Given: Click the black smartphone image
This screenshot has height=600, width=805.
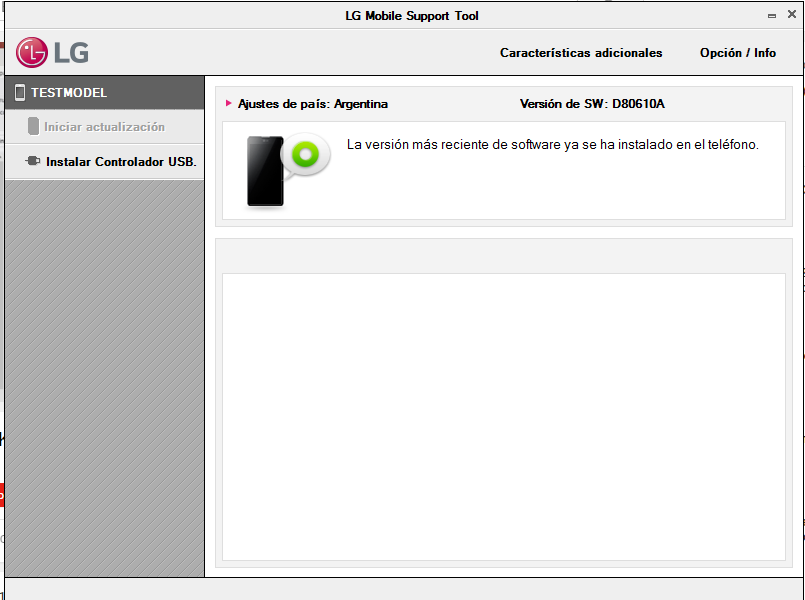Looking at the screenshot, I should [x=265, y=171].
